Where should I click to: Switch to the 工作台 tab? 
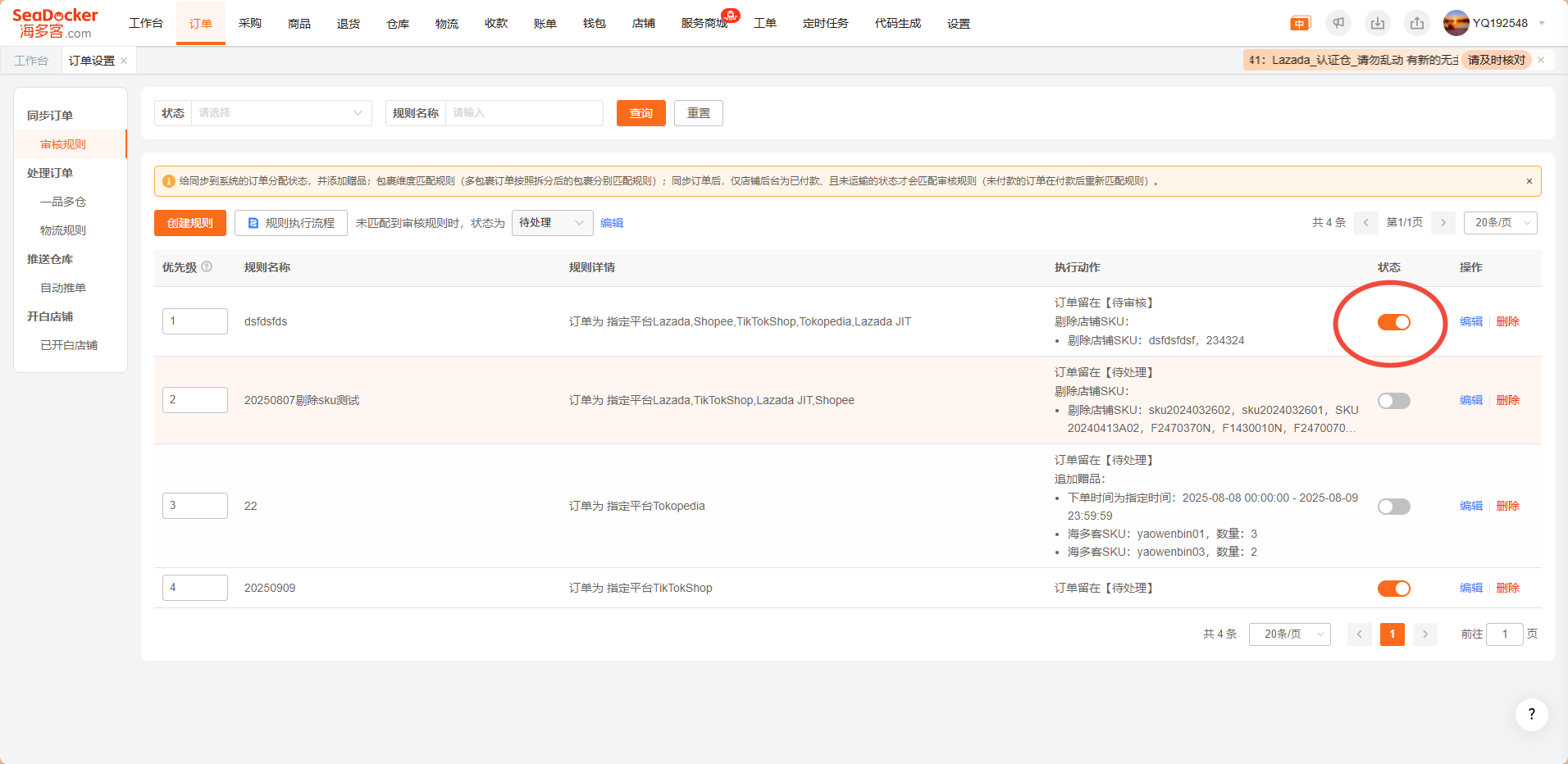(31, 61)
